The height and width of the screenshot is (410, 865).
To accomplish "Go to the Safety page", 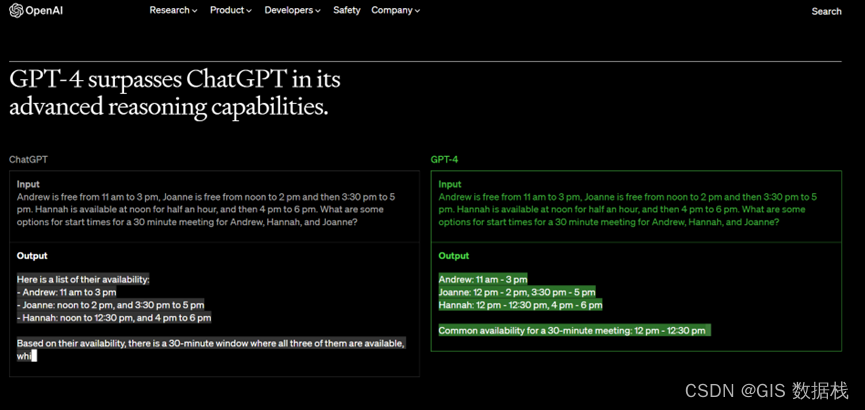I will [x=346, y=10].
